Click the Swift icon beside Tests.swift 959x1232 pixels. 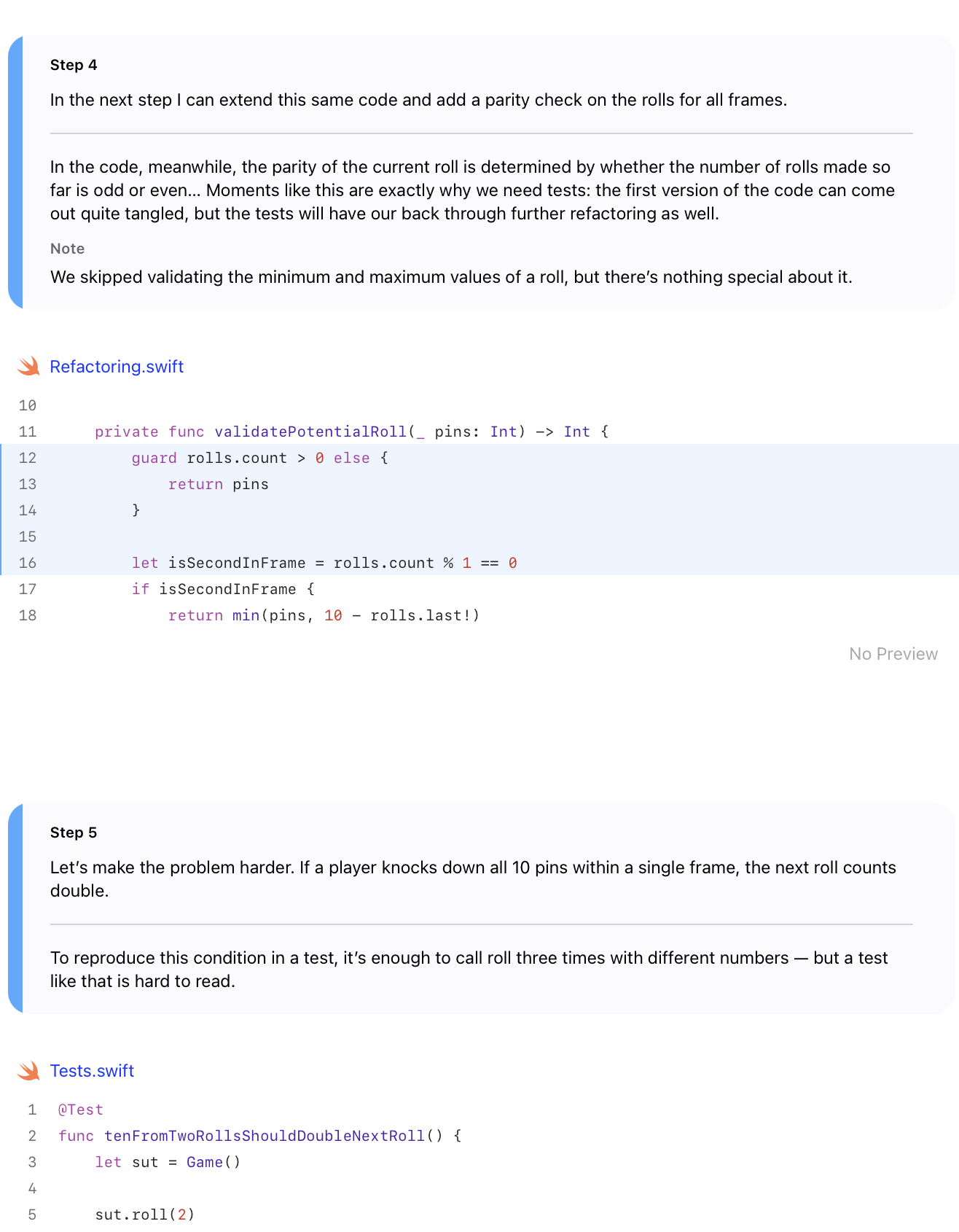tap(29, 1070)
